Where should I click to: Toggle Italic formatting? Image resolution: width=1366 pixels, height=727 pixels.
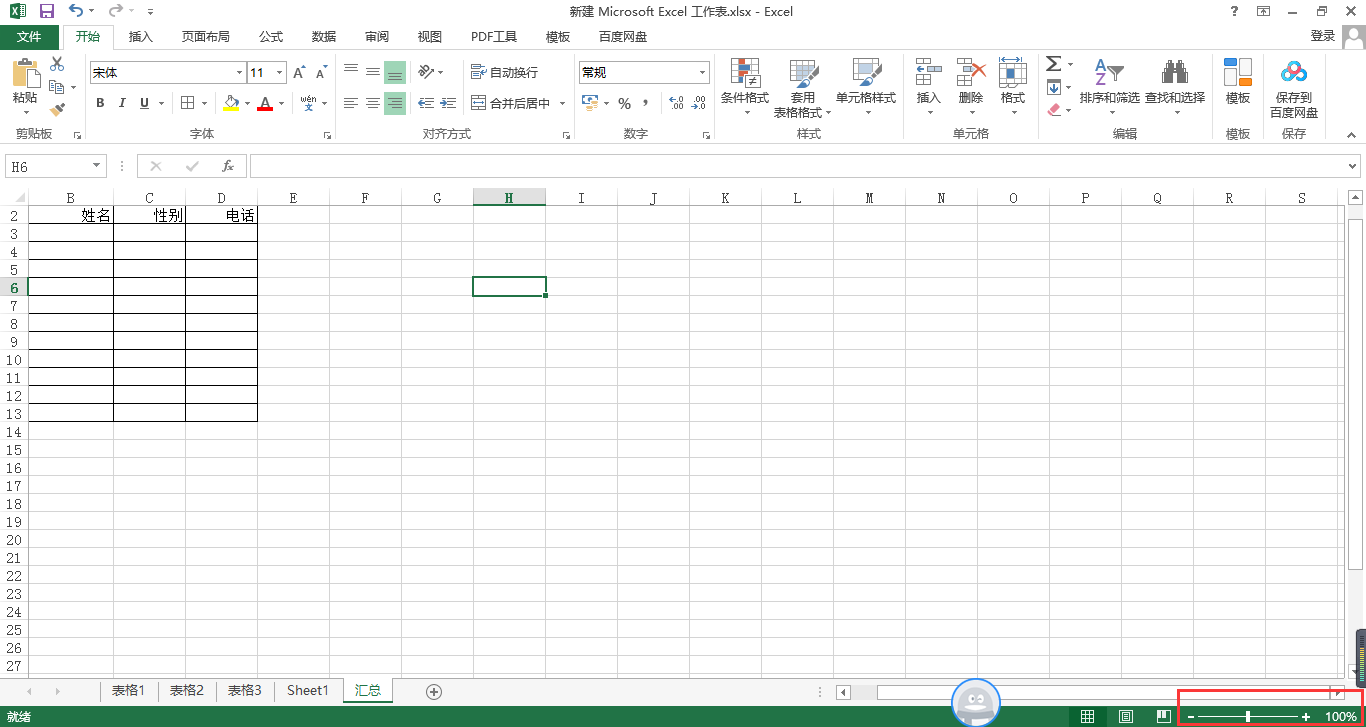(x=122, y=103)
